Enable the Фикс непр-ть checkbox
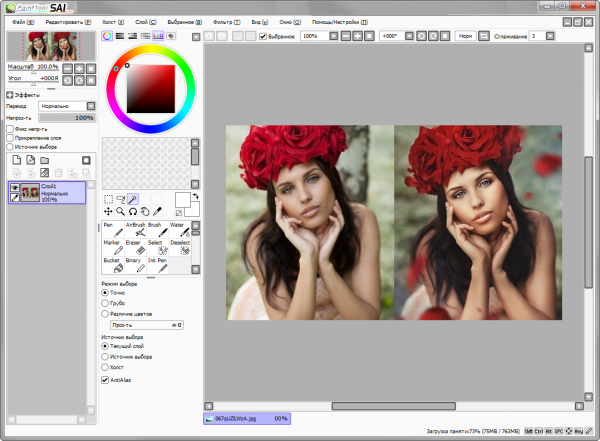The height and width of the screenshot is (441, 600). point(10,129)
